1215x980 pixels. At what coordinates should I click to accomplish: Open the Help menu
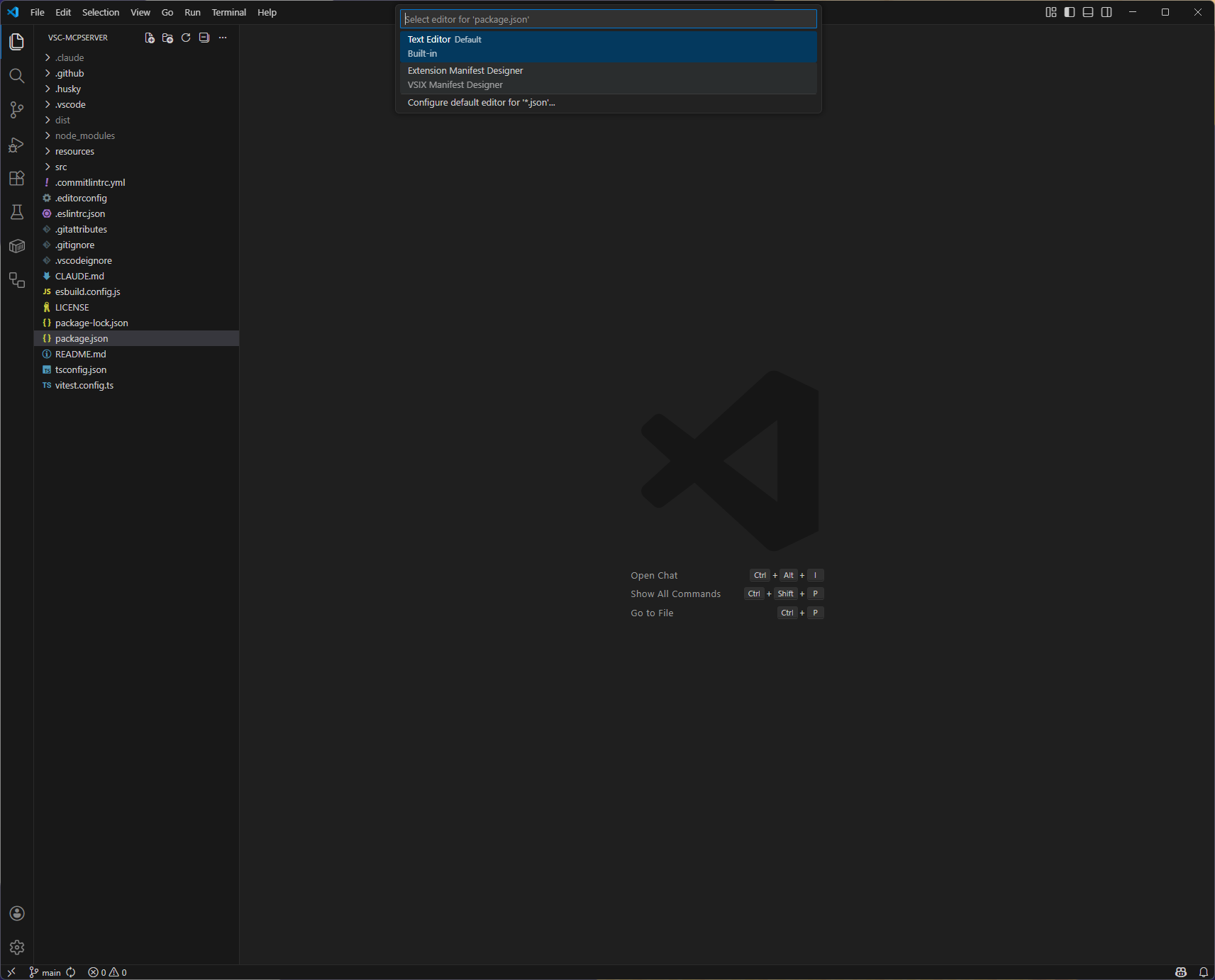point(267,12)
